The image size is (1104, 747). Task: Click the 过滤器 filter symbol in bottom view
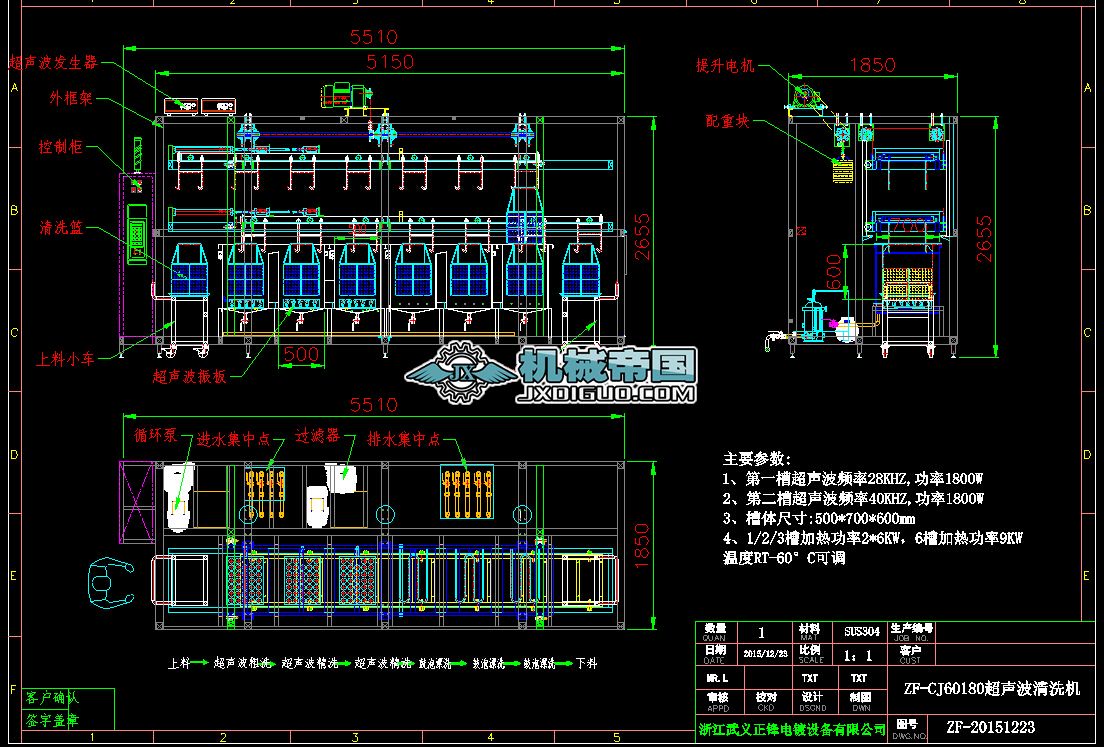point(344,480)
